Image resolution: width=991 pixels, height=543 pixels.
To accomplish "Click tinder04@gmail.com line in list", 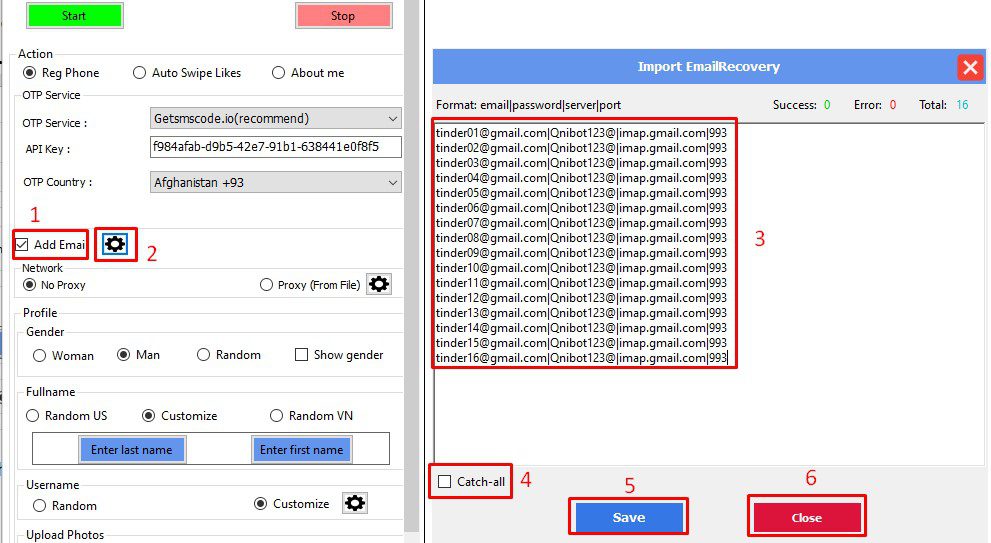I will [x=581, y=178].
